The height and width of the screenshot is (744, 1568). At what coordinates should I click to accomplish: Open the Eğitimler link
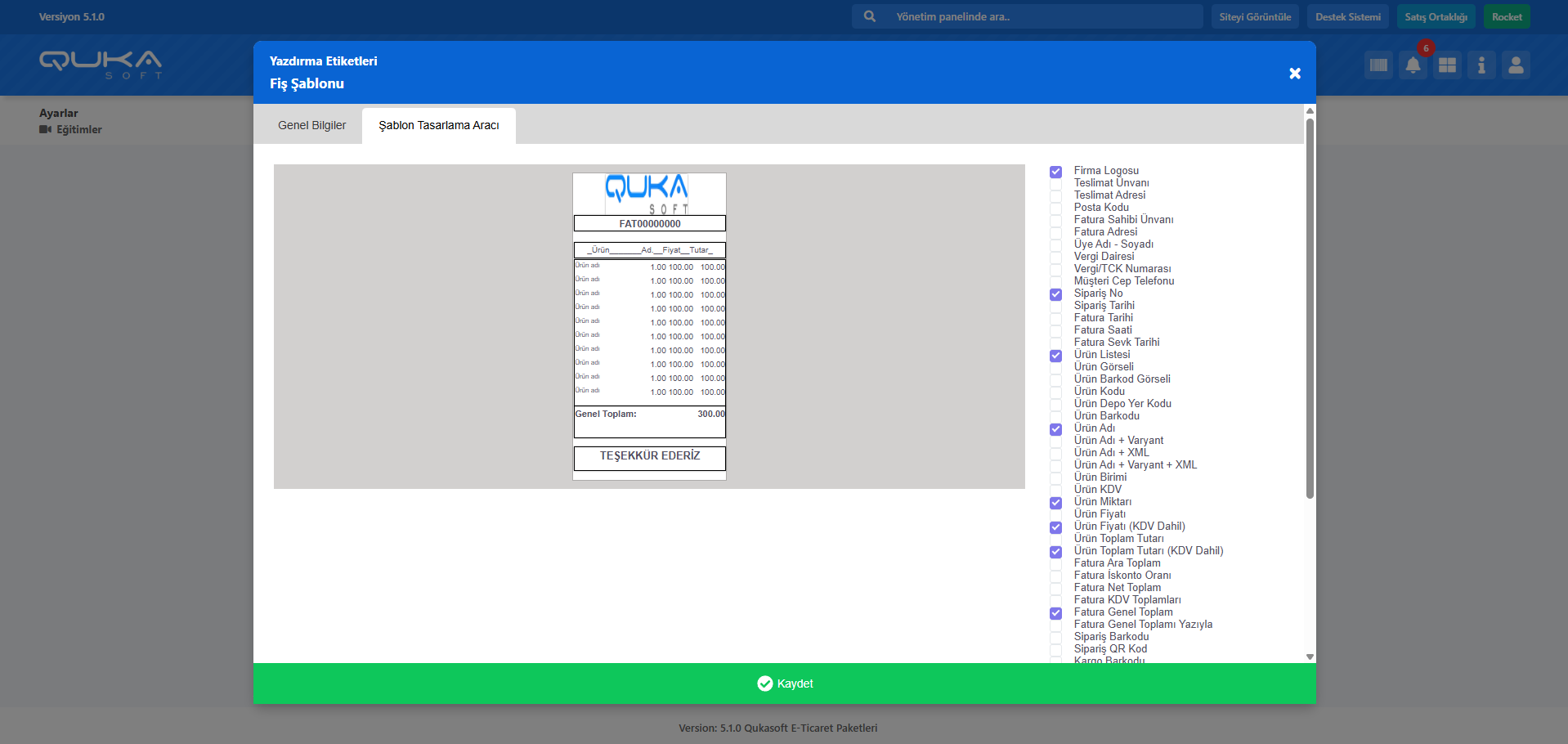point(78,129)
